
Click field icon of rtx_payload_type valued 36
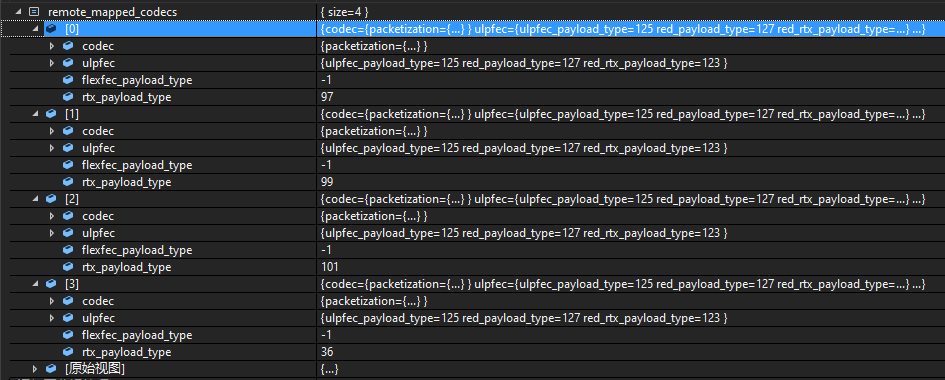(x=68, y=352)
